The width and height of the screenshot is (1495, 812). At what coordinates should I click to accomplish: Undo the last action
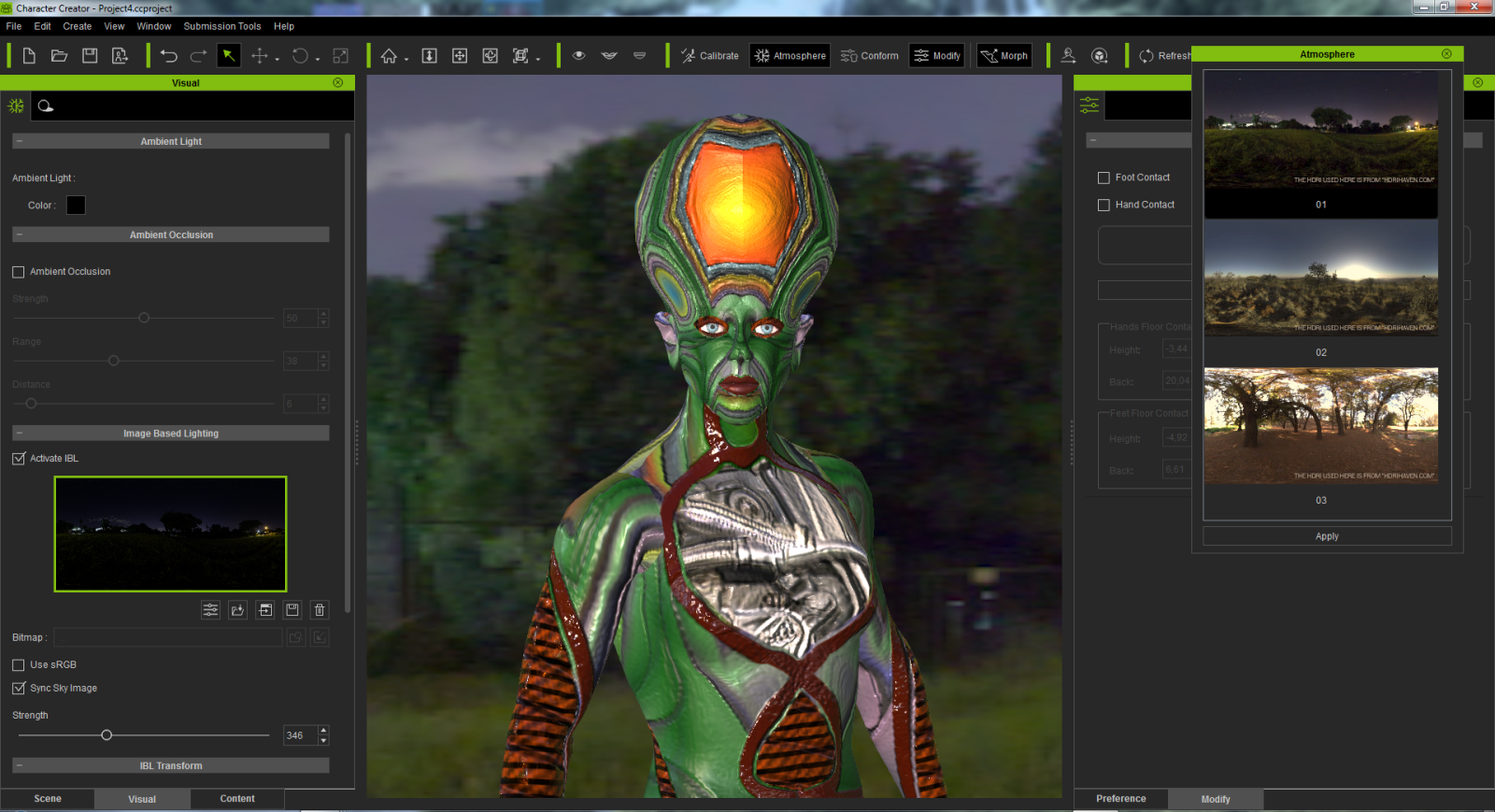coord(168,56)
